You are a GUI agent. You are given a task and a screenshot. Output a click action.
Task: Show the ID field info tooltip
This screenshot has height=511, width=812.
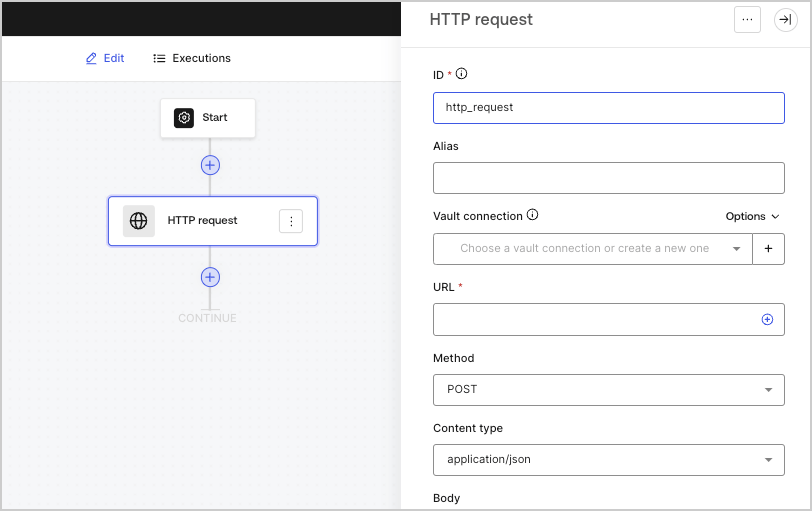tap(461, 74)
